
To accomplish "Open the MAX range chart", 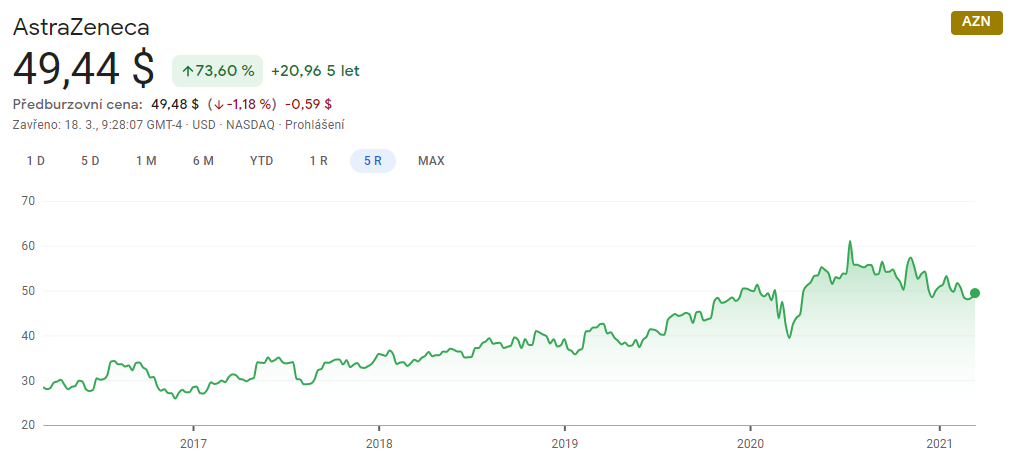I will click(431, 161).
